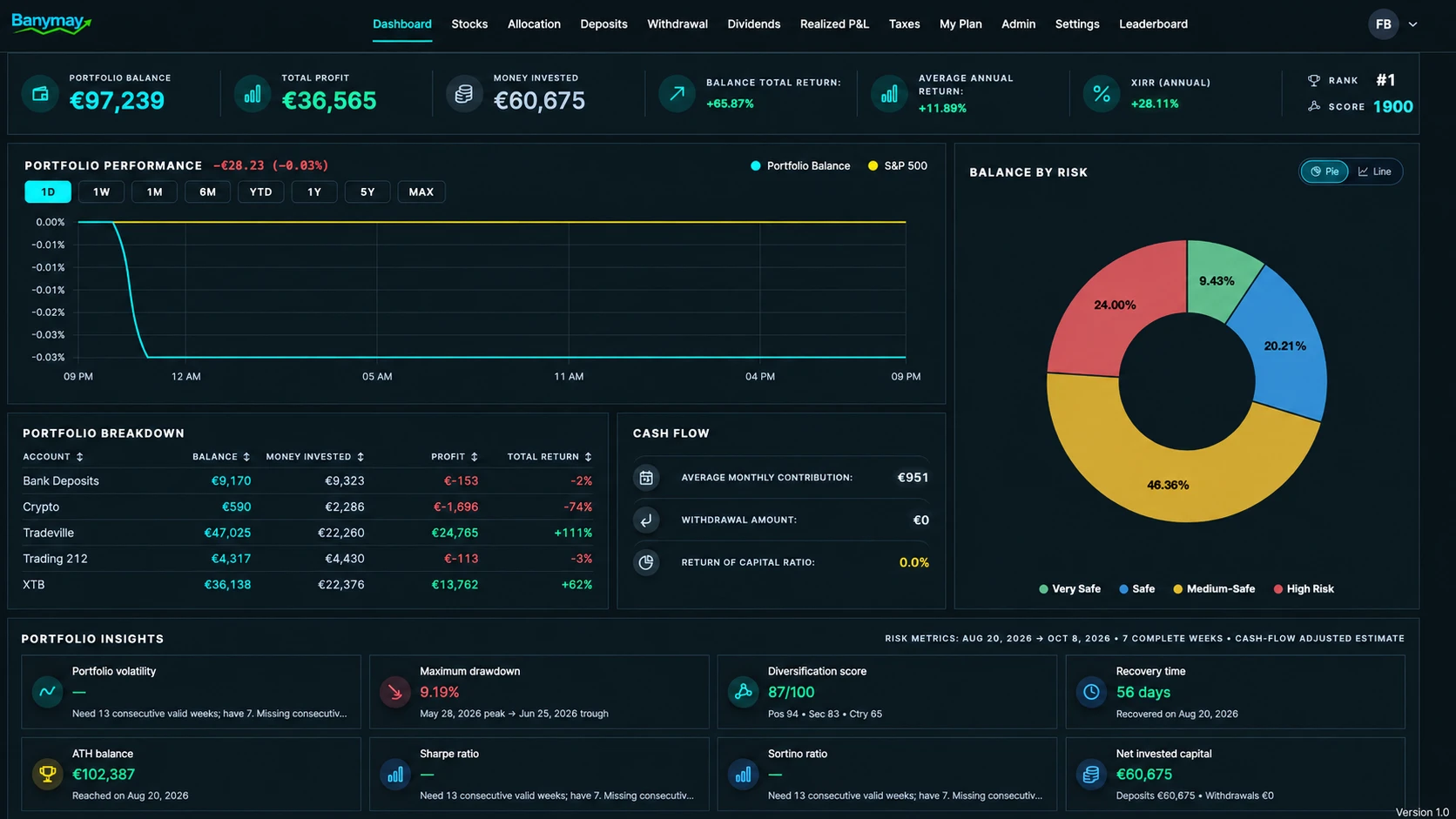Sort the breakdown by Profit column
Image resolution: width=1456 pixels, height=819 pixels.
[x=455, y=457]
